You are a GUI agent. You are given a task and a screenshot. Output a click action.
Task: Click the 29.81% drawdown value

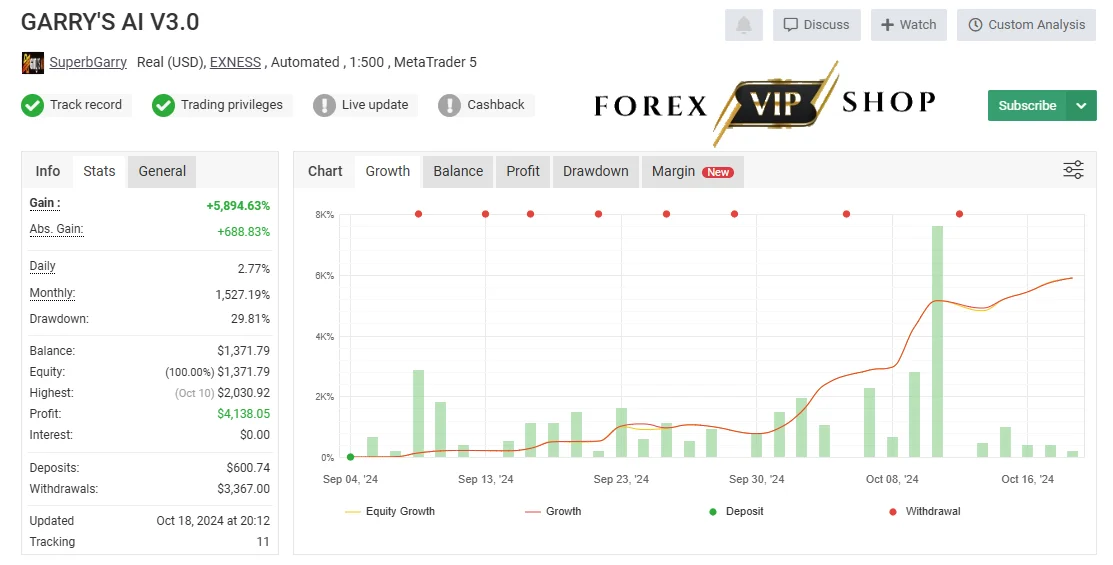[x=250, y=319]
